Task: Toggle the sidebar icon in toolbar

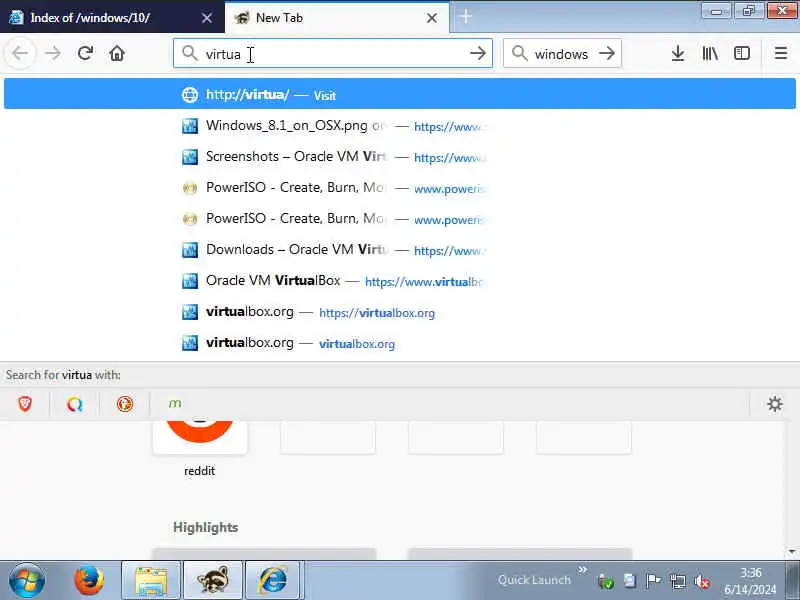Action: 742,53
